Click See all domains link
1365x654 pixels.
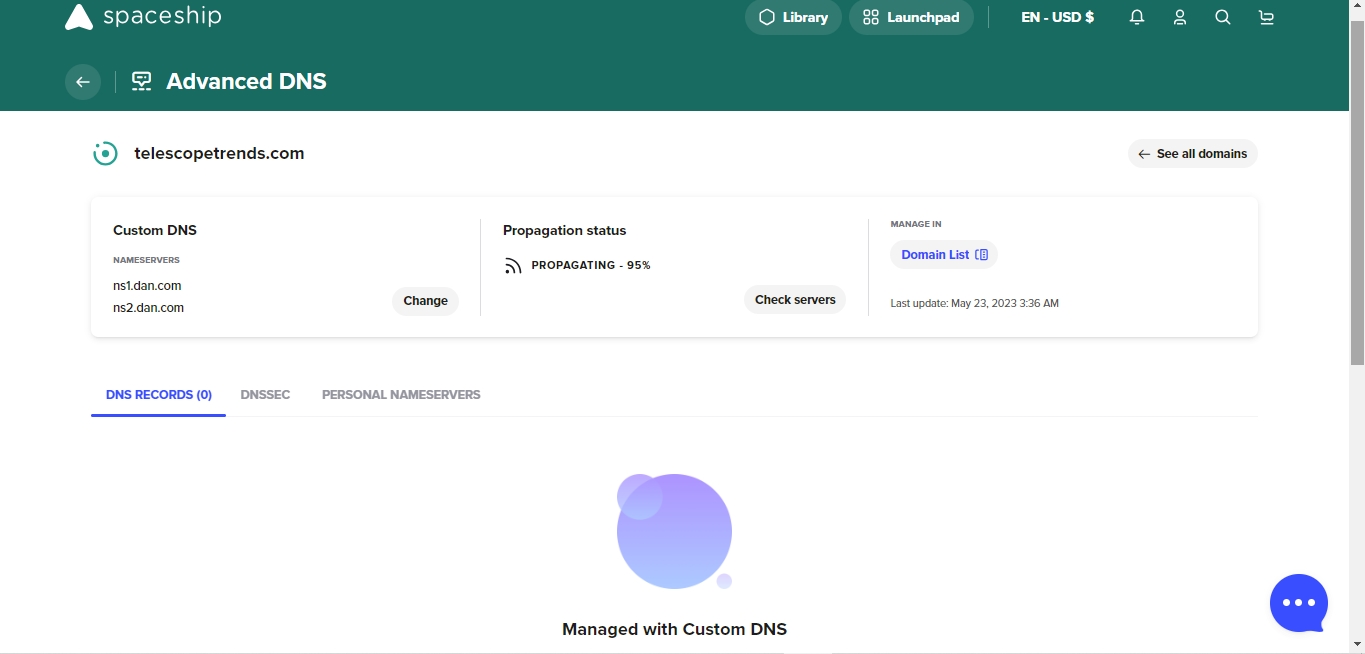pyautogui.click(x=1192, y=154)
